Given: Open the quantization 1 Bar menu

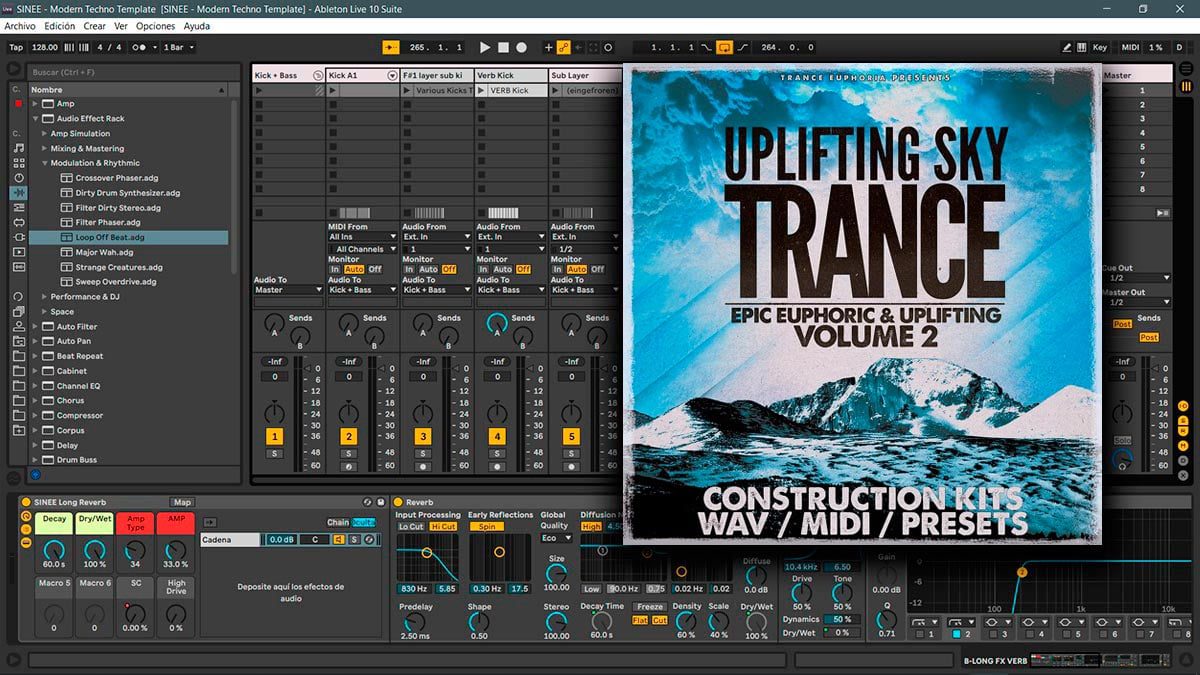Looking at the screenshot, I should (x=179, y=47).
